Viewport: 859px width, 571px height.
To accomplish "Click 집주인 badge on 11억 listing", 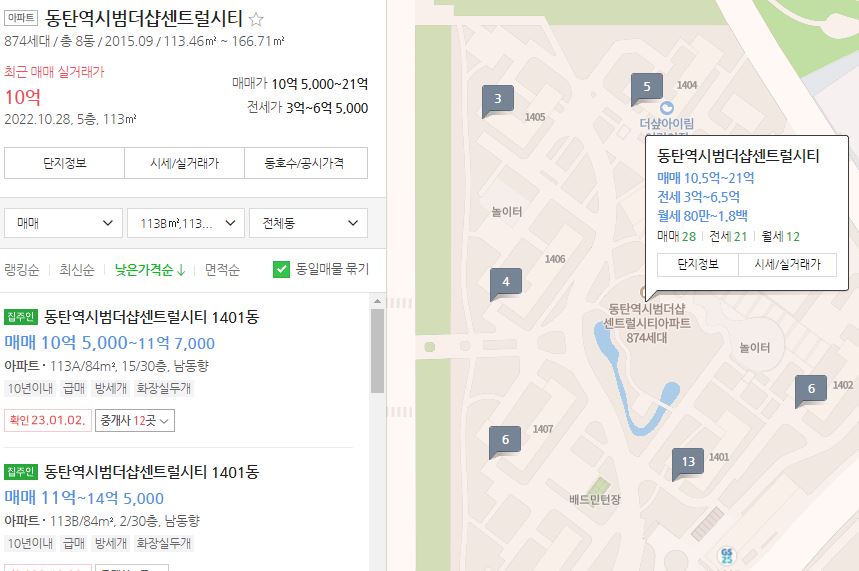I will (21, 472).
